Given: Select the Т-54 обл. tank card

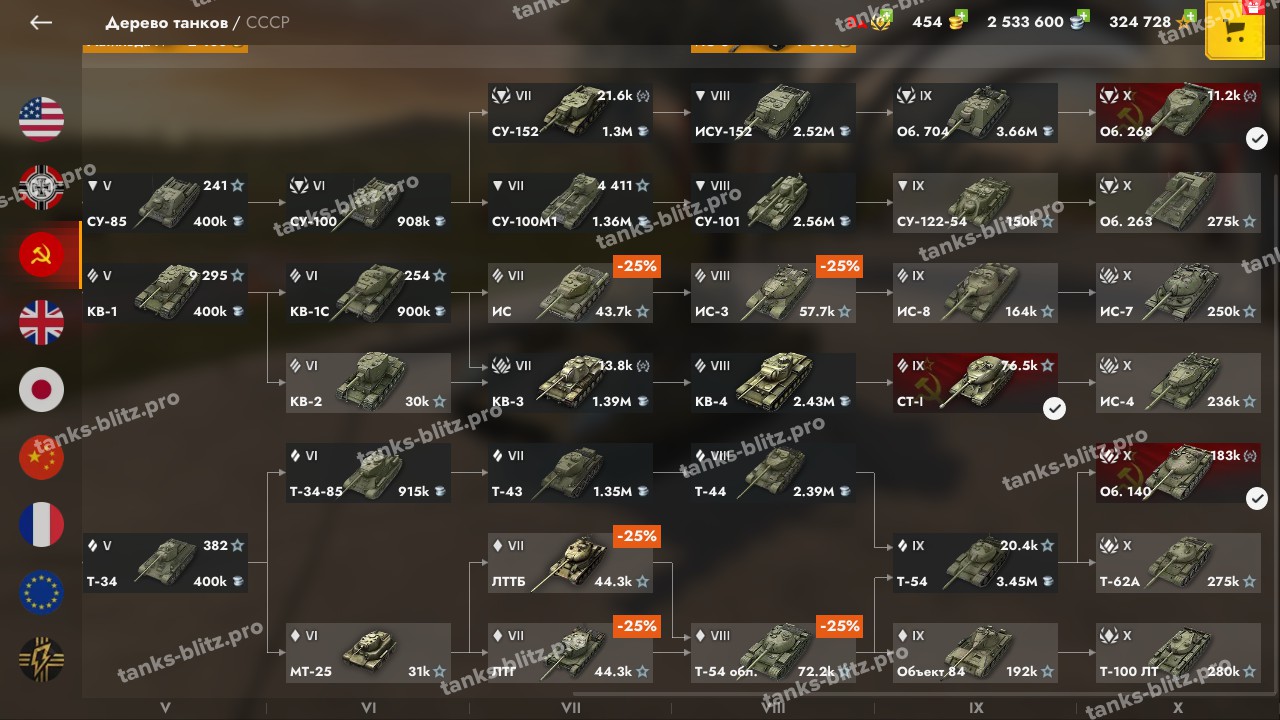Looking at the screenshot, I should (773, 653).
